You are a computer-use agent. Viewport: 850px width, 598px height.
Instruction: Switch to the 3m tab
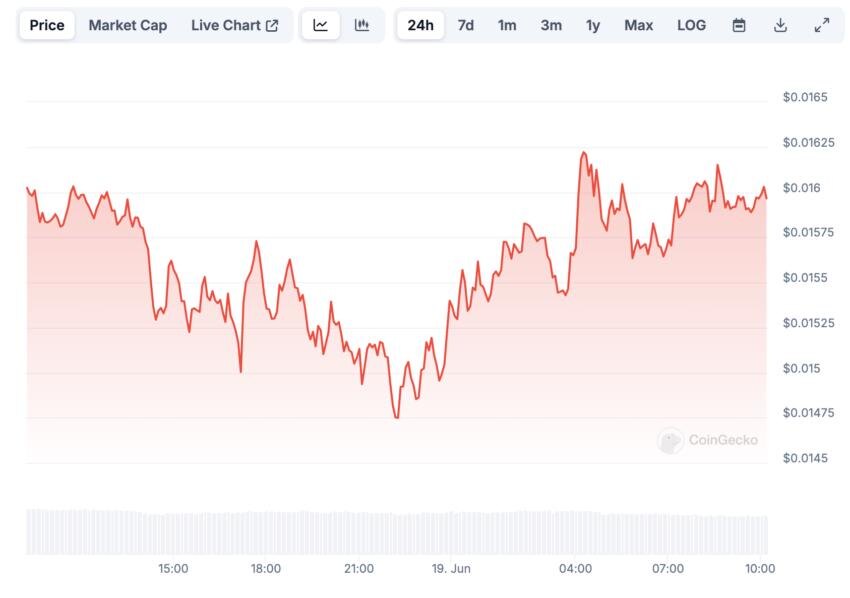click(551, 25)
